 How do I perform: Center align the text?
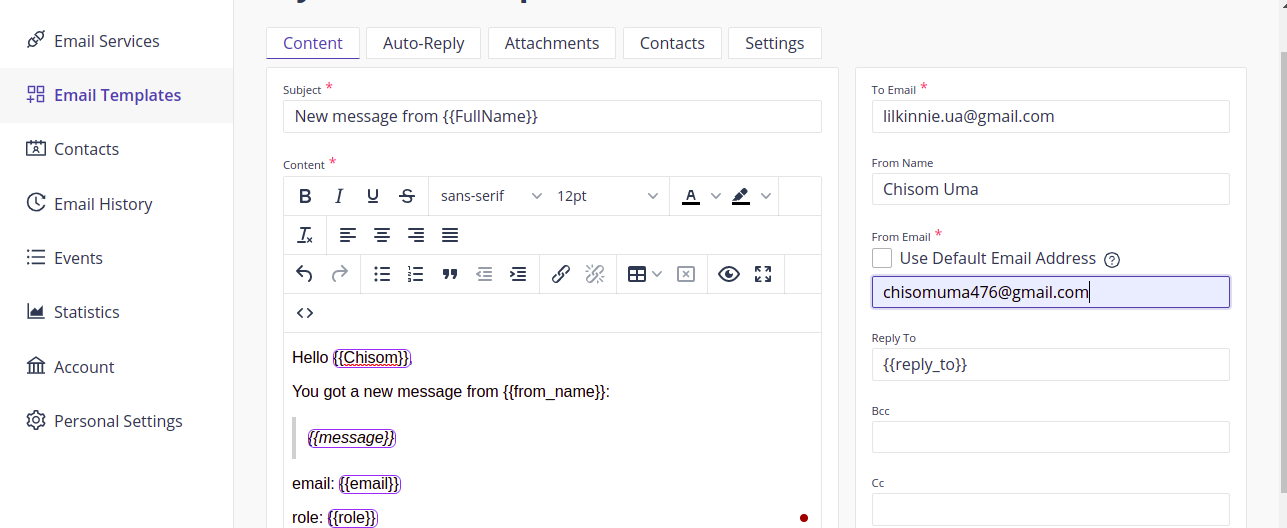[382, 235]
